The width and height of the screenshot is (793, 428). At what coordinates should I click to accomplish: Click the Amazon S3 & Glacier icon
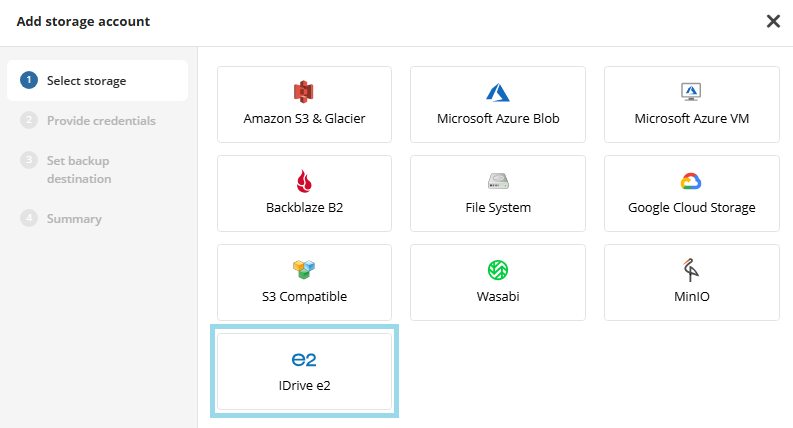click(x=304, y=93)
